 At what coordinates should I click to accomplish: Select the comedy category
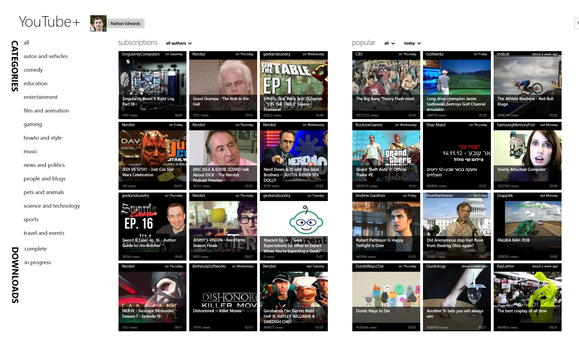tap(33, 70)
